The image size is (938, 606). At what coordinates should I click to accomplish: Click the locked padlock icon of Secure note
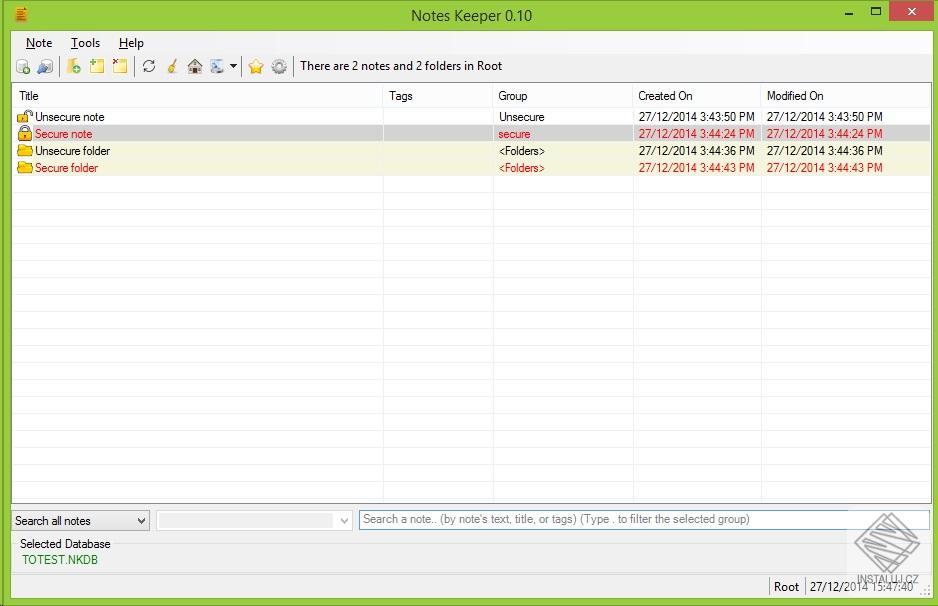(25, 133)
